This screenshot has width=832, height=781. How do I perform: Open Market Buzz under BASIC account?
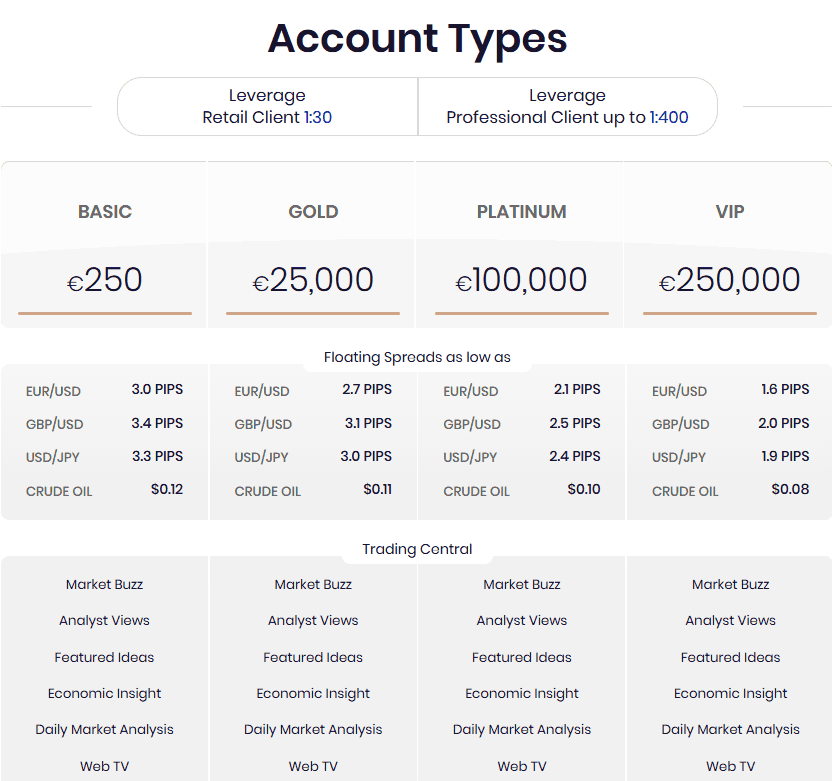coord(104,584)
